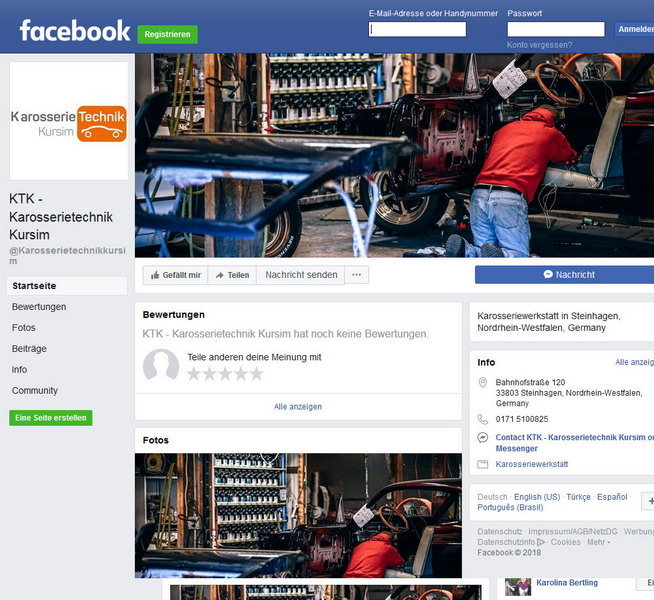Click Alle anzeigen under Bewertungen
Viewport: 654px width, 600px height.
point(298,407)
